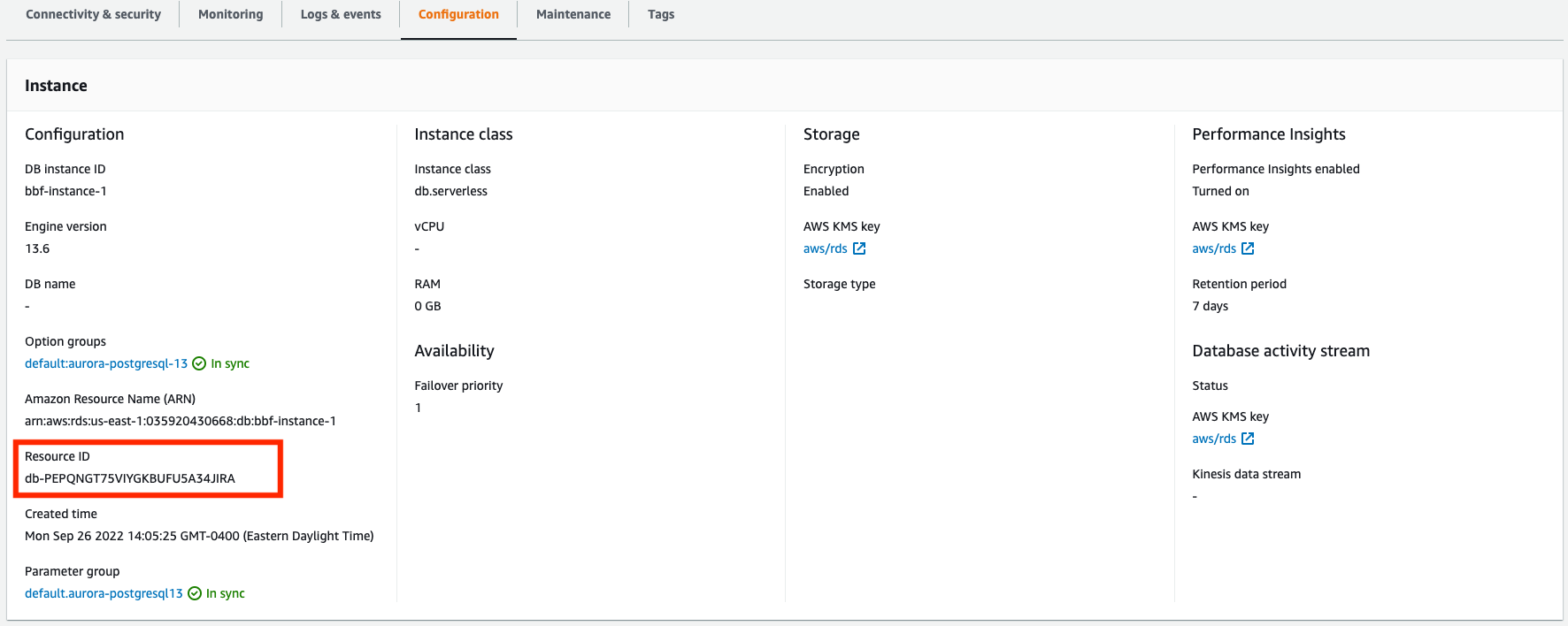Click the Amazon Resource Name ARN string
The image size is (1568, 626).
[x=181, y=421]
